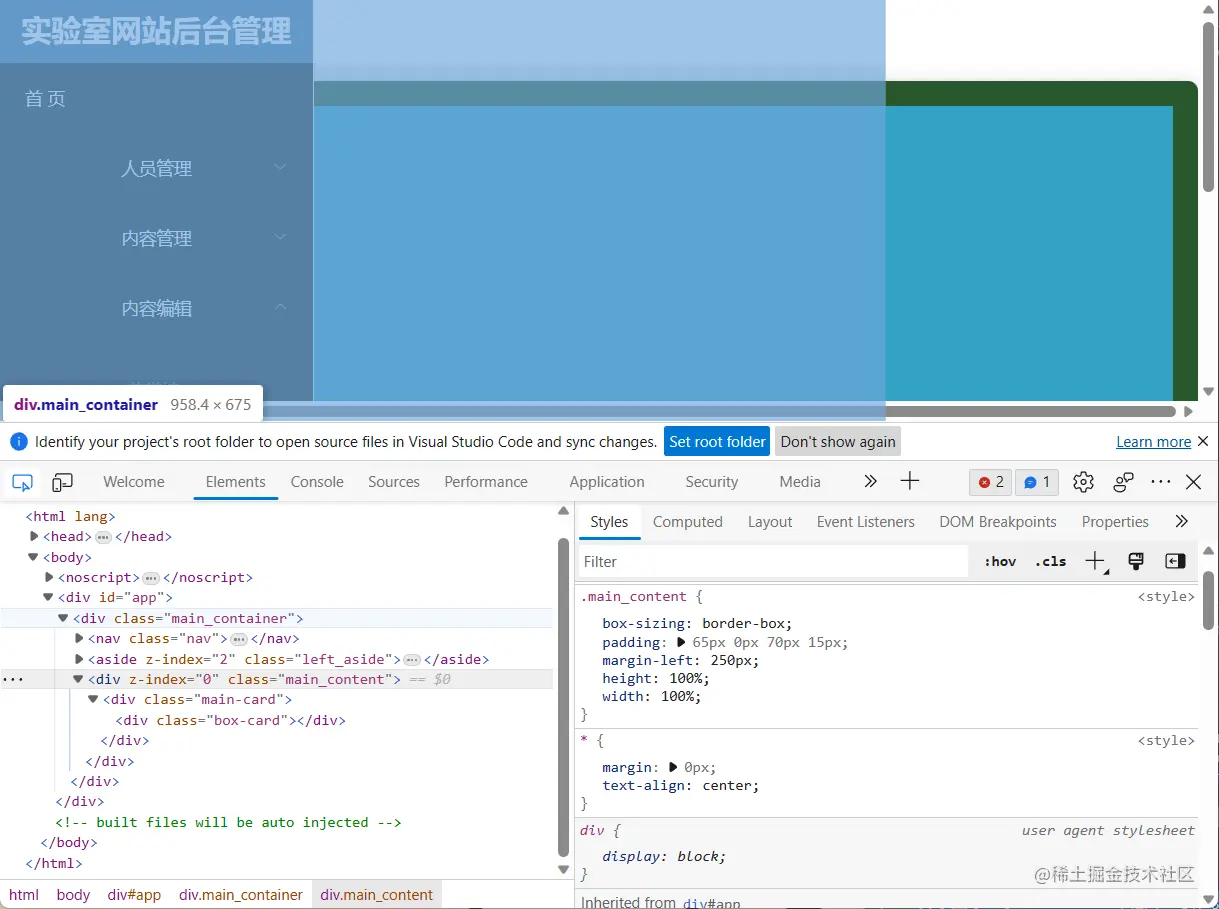This screenshot has width=1219, height=909.
Task: Select div#app in the breadcrumb
Action: (134, 895)
